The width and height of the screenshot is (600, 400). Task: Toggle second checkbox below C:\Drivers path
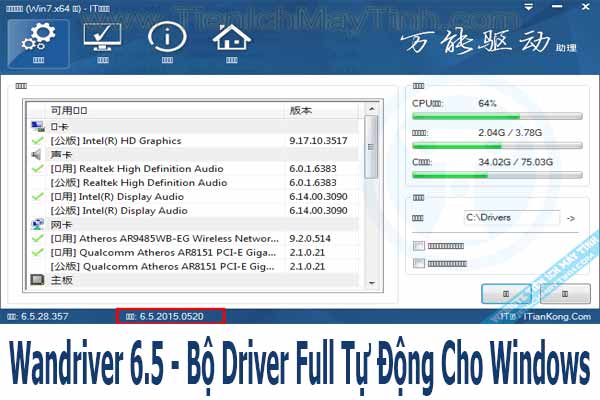pos(419,263)
